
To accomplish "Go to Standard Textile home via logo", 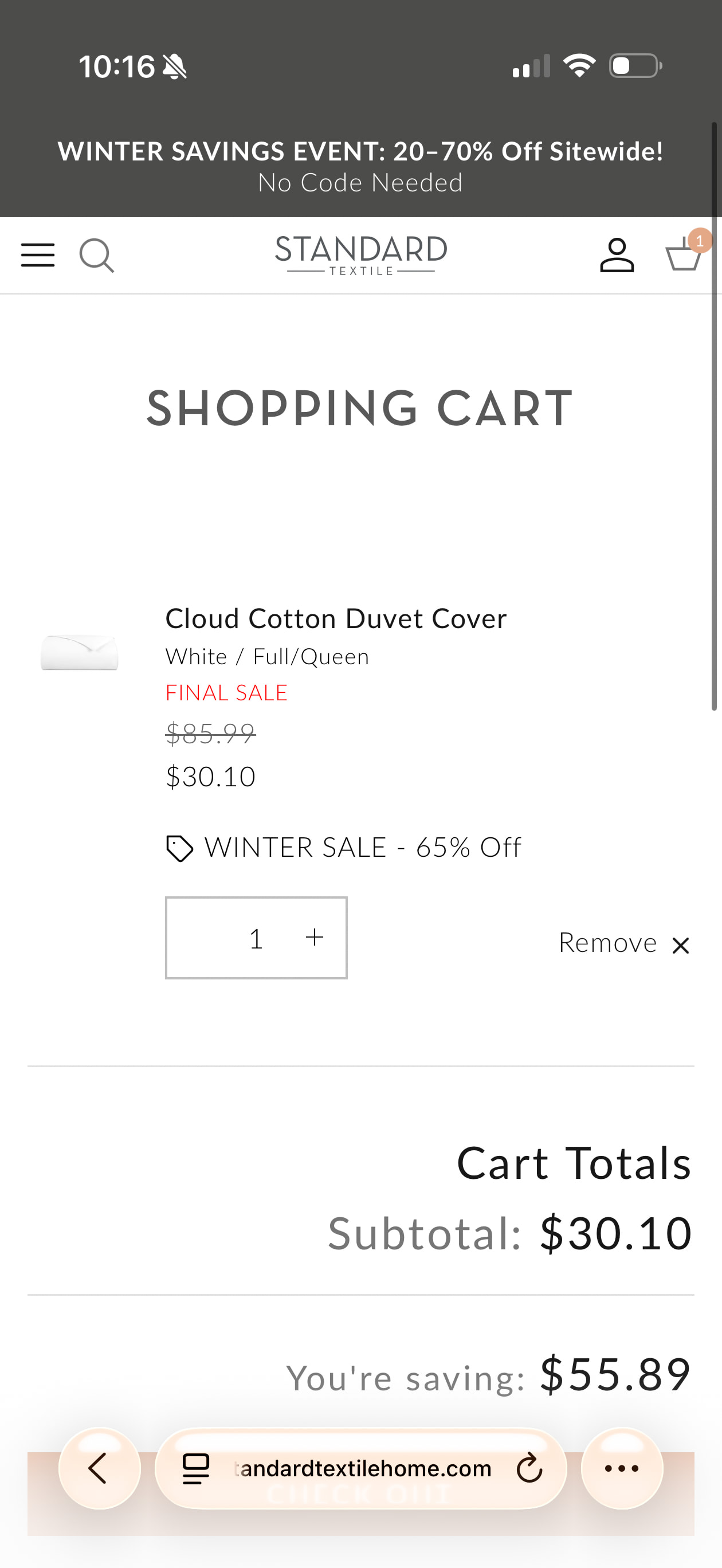I will click(361, 255).
